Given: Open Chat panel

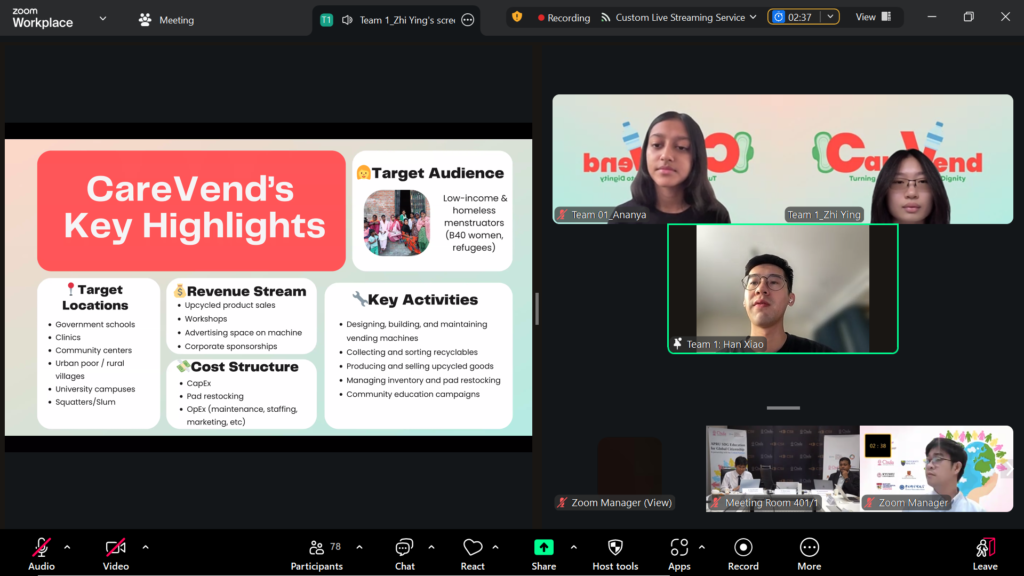Looking at the screenshot, I should pyautogui.click(x=404, y=554).
